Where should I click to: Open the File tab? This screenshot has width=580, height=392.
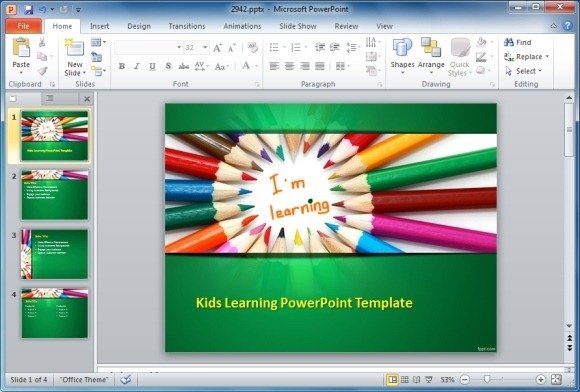point(23,26)
